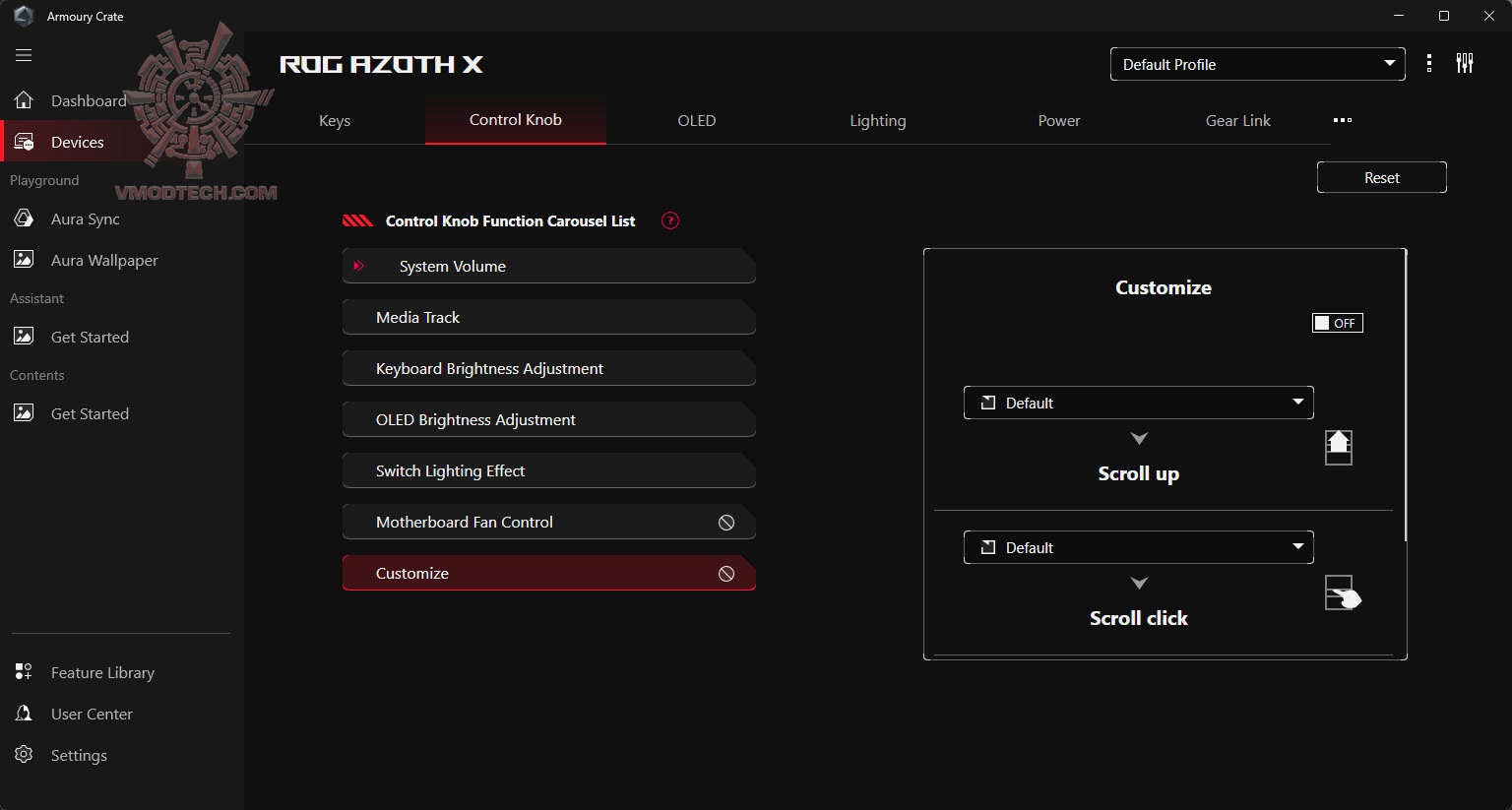The image size is (1512, 810).
Task: Open Aura Wallpaper from the sidebar
Action: [104, 260]
